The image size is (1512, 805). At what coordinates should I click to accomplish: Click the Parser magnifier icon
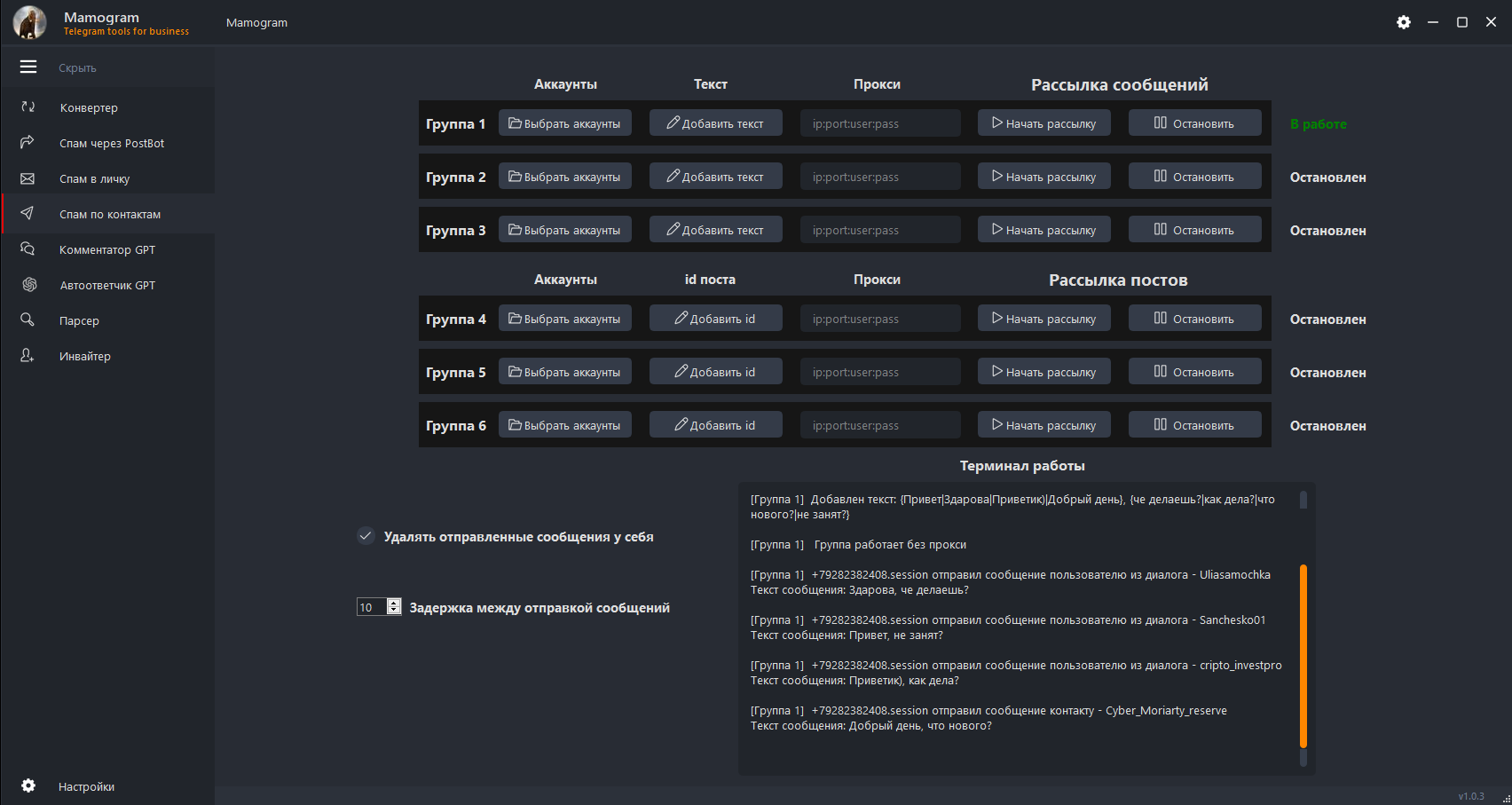coord(28,320)
